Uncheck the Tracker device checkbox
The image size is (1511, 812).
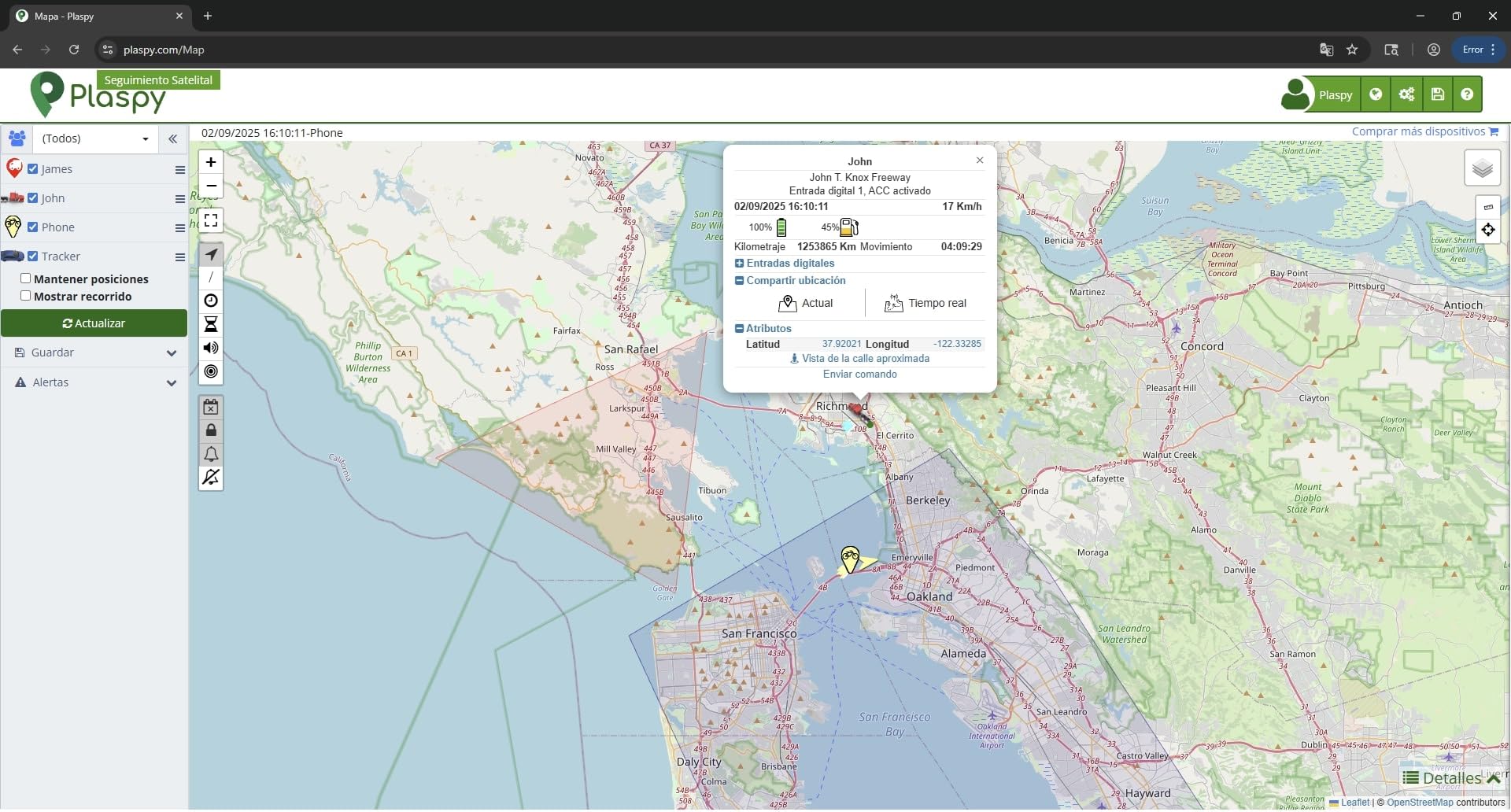[33, 256]
